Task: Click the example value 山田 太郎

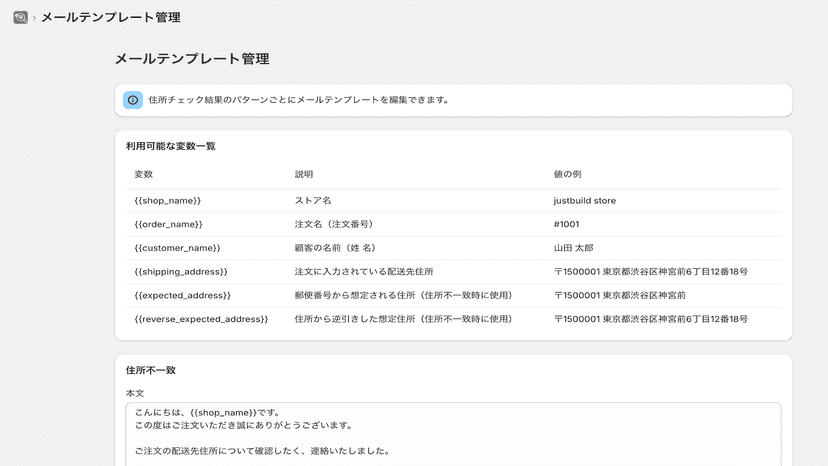Action: [x=573, y=248]
